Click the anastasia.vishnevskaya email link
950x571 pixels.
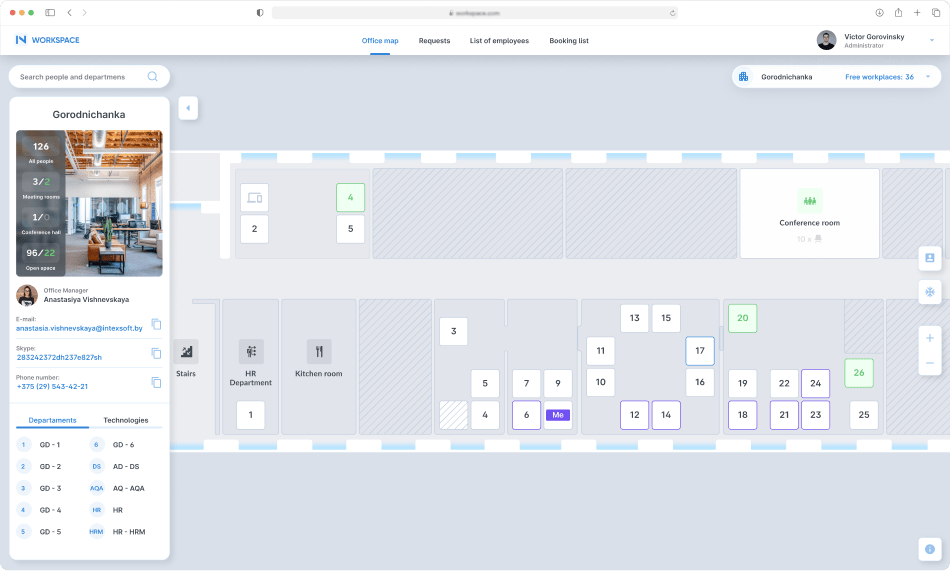(x=80, y=328)
